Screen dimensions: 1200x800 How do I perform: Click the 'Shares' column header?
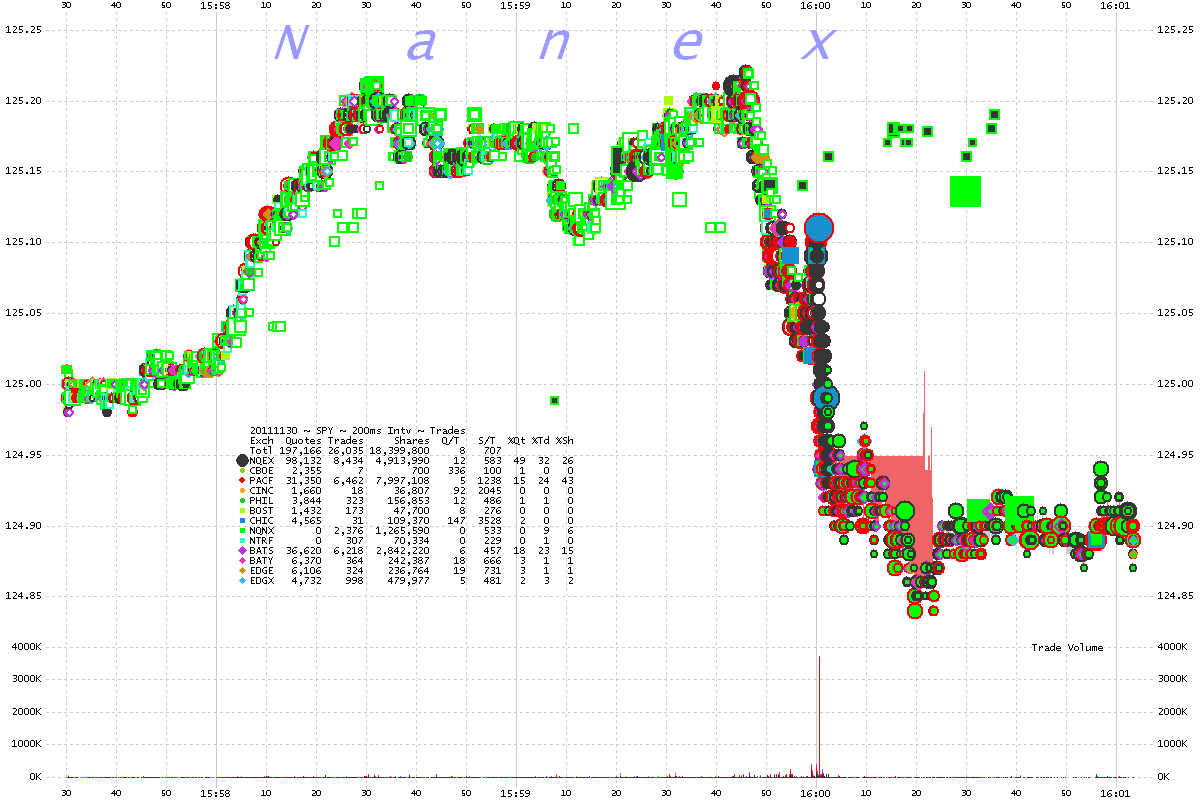coord(412,440)
